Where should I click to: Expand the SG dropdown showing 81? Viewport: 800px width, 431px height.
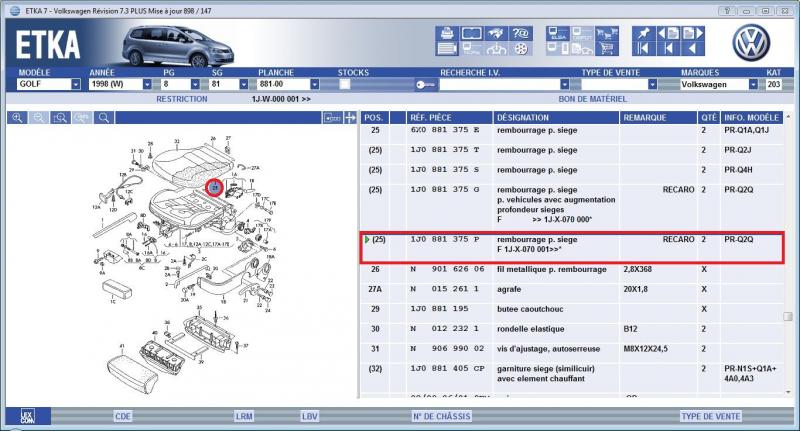(x=244, y=84)
